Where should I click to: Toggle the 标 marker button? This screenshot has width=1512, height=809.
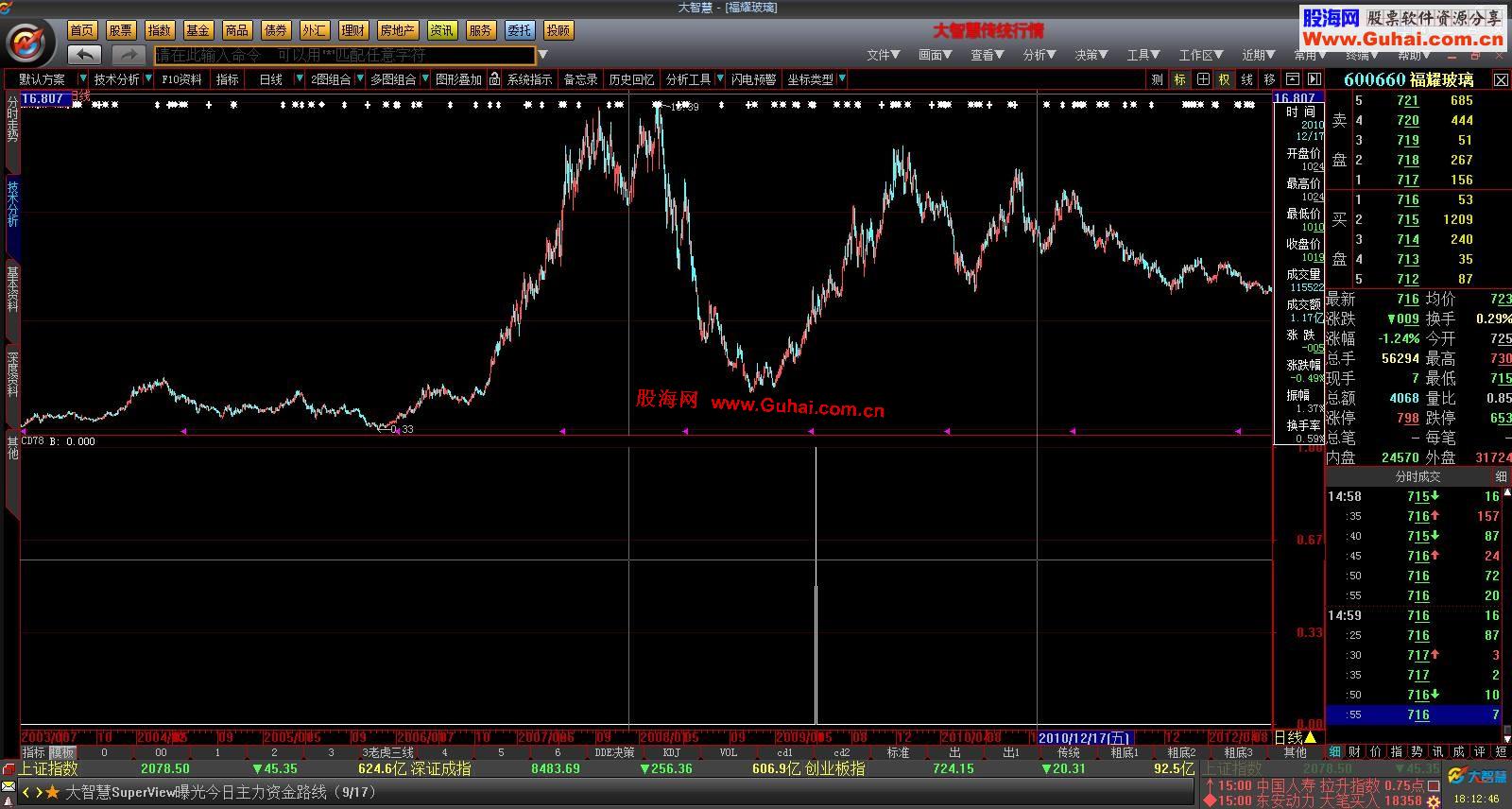tap(1179, 79)
